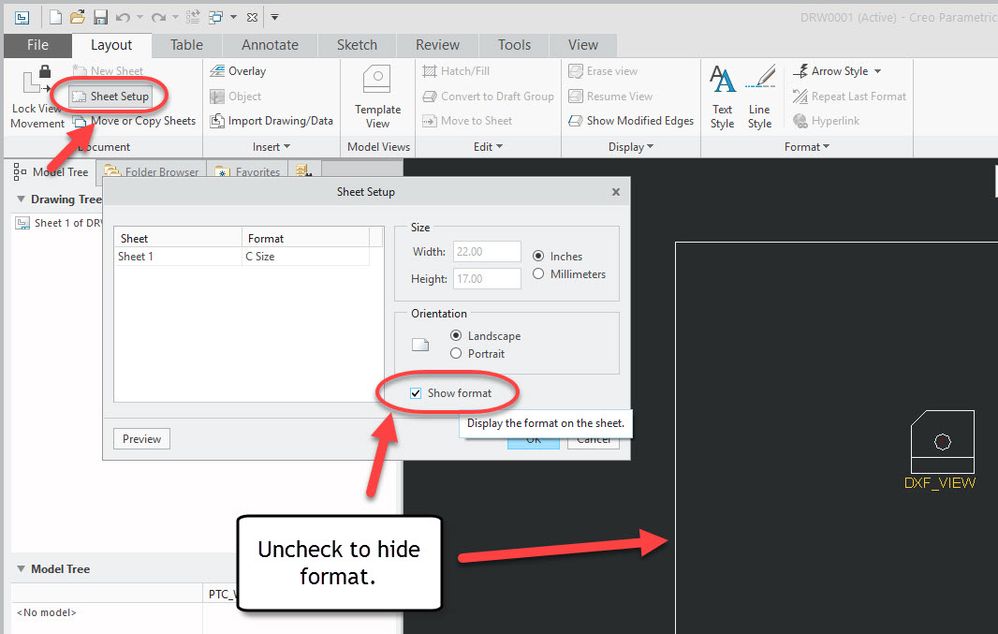Screen dimensions: 998x634
Task: Save the drawing with the floppy disk icon
Action: click(100, 17)
